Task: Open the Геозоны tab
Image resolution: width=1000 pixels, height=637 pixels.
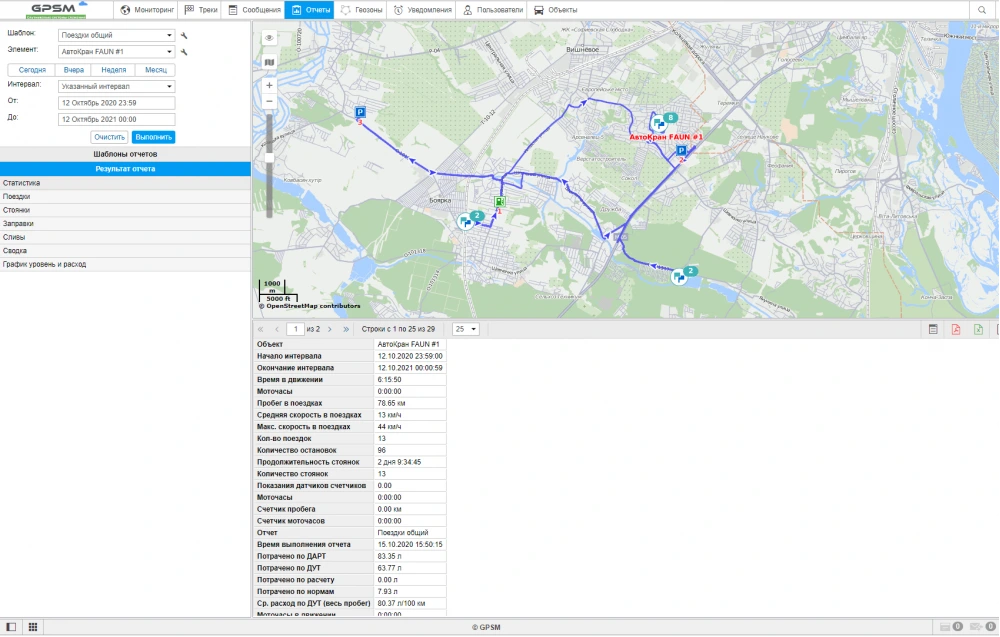Action: coord(361,10)
